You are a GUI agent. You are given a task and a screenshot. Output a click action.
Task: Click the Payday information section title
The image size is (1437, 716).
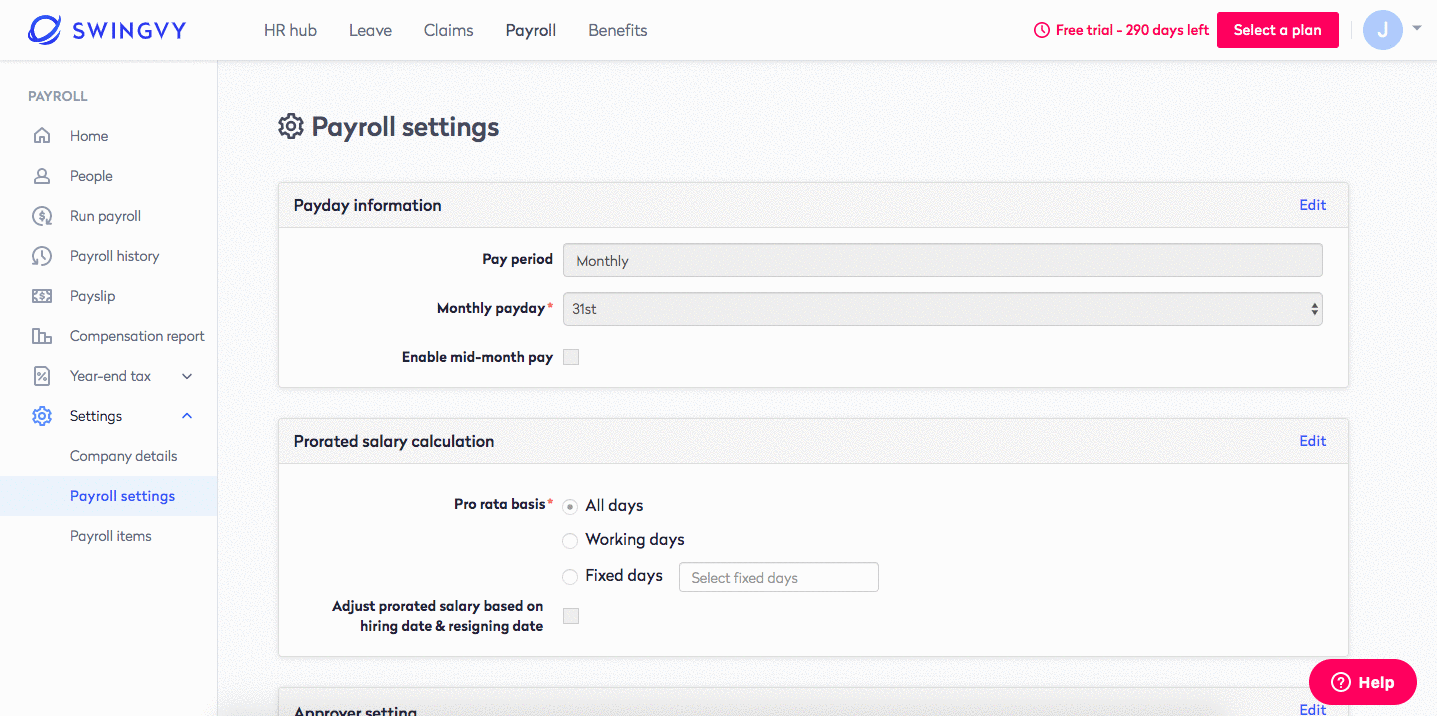(x=367, y=205)
